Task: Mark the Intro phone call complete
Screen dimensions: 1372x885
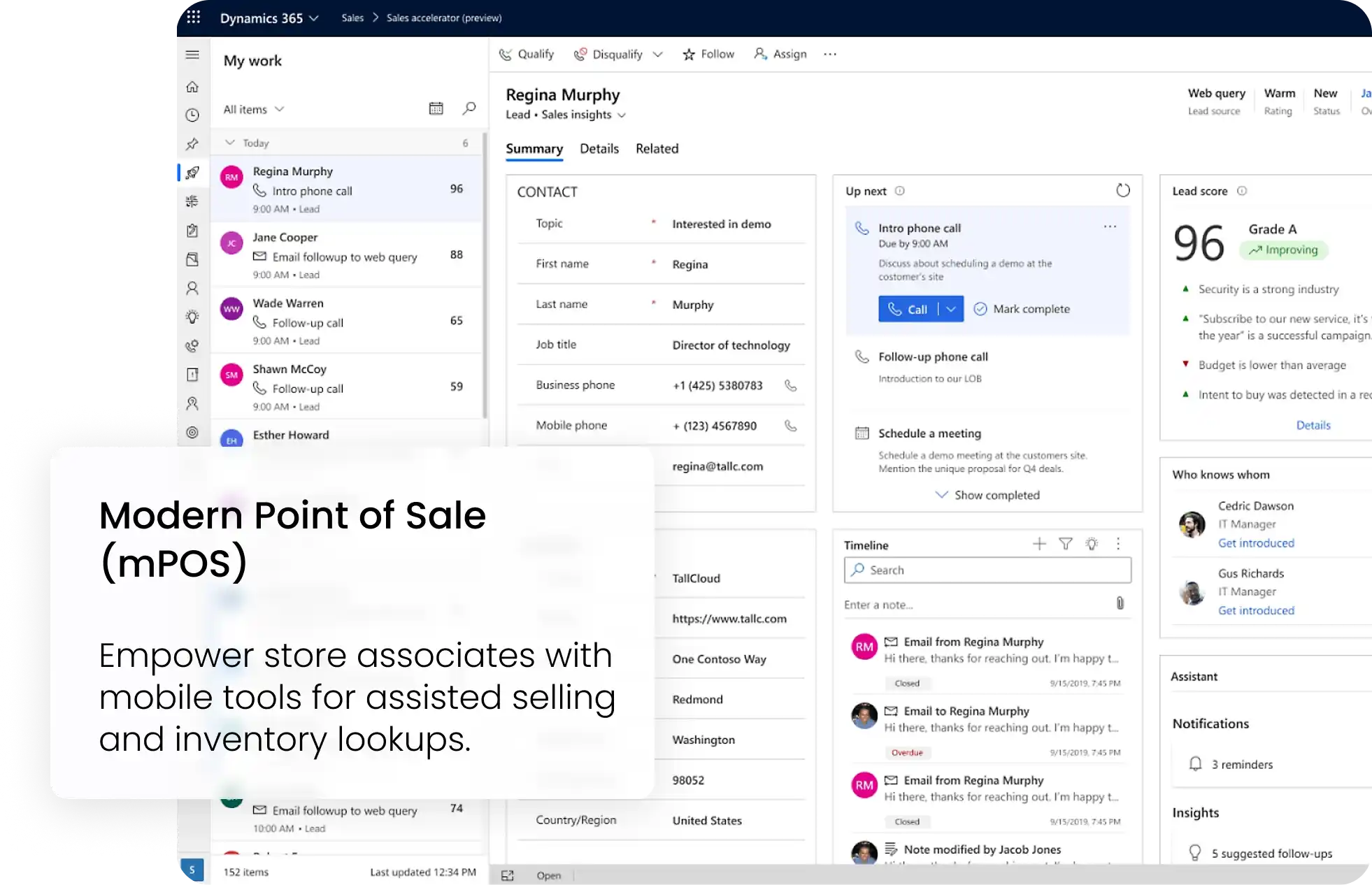Action: (x=1022, y=309)
